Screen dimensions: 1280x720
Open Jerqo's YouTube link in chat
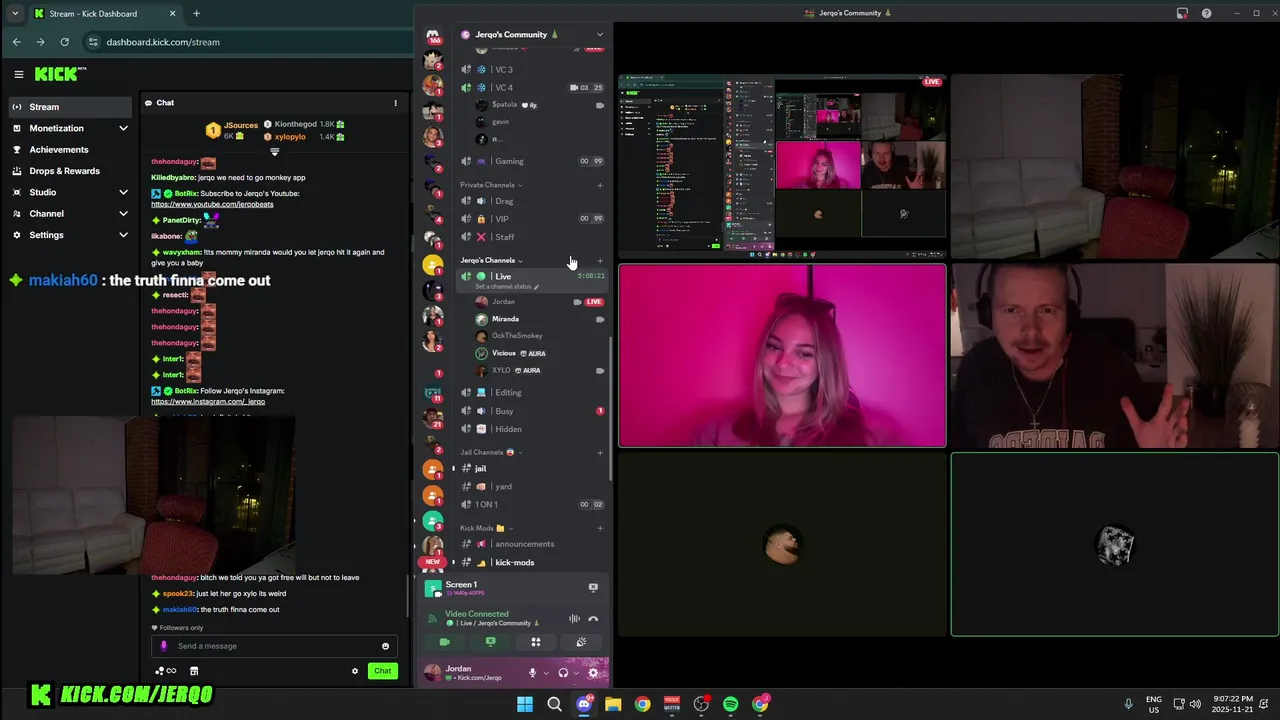pos(212,204)
